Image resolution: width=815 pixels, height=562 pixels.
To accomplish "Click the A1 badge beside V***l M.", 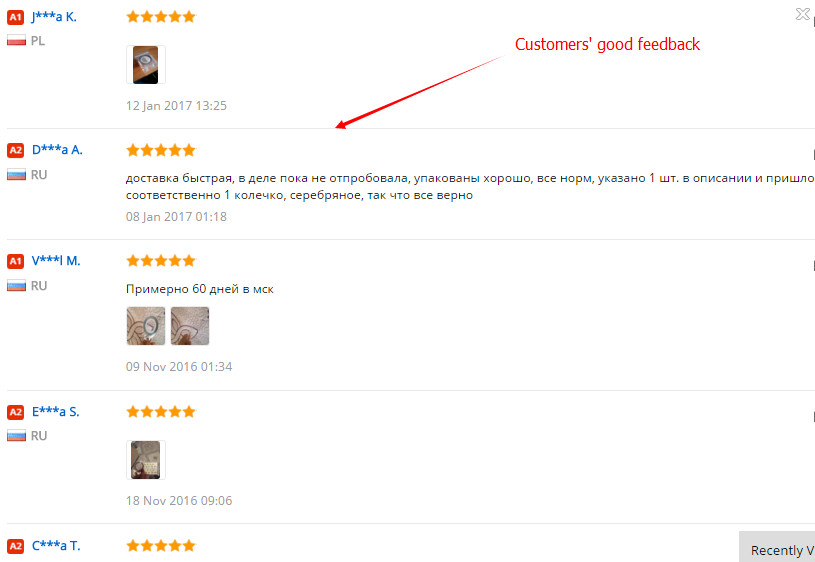I will coord(16,261).
